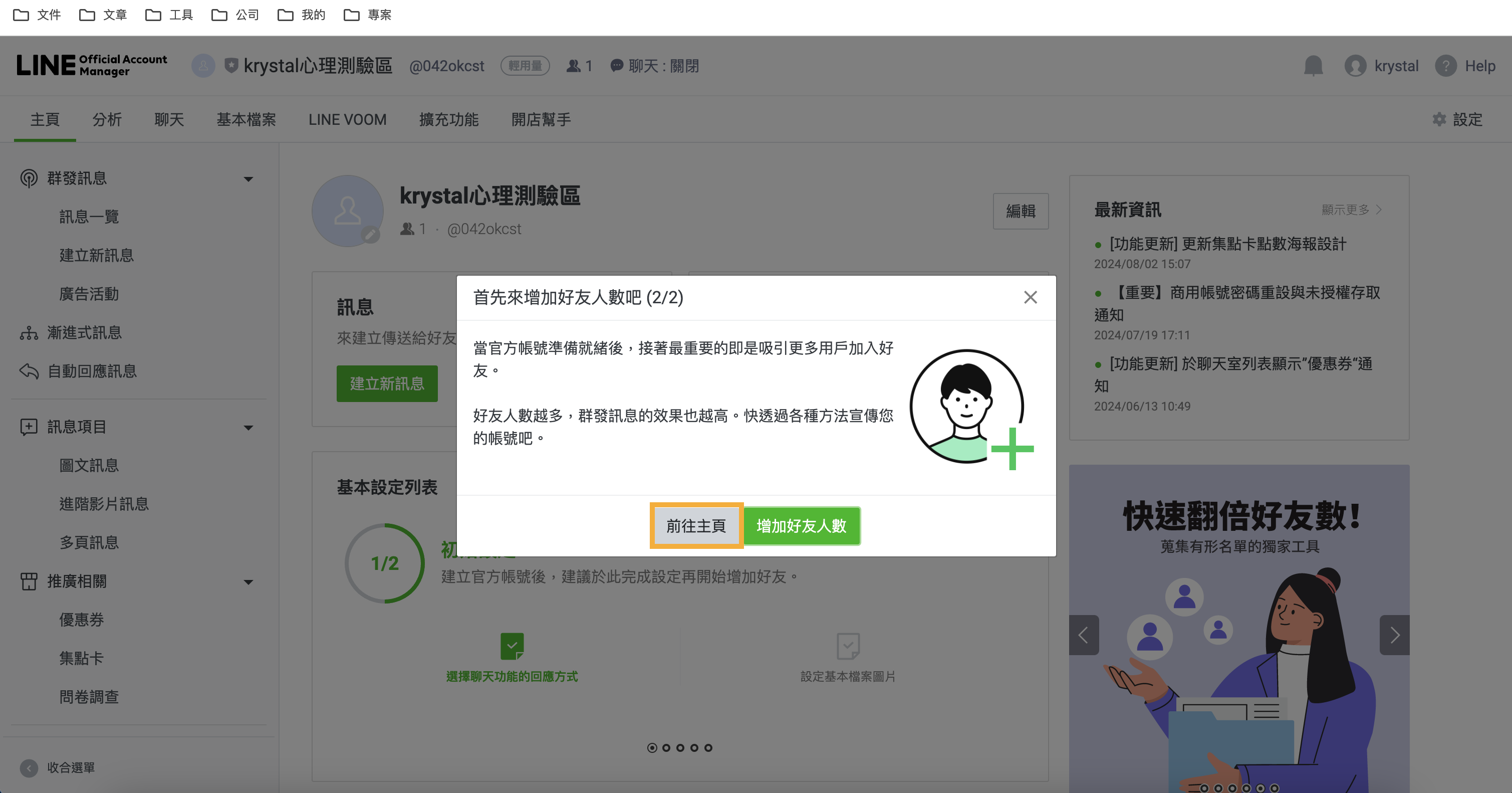Click the friends count icon in header

click(x=573, y=66)
